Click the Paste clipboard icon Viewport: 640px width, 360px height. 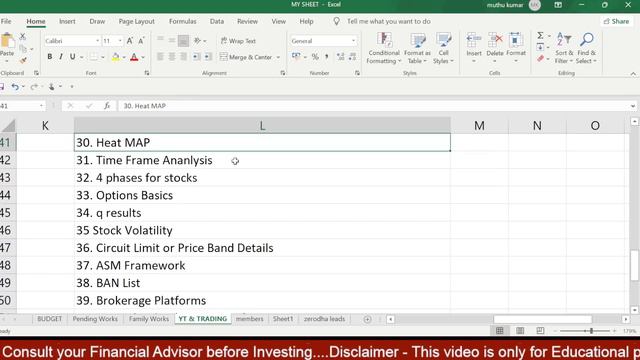[7, 41]
